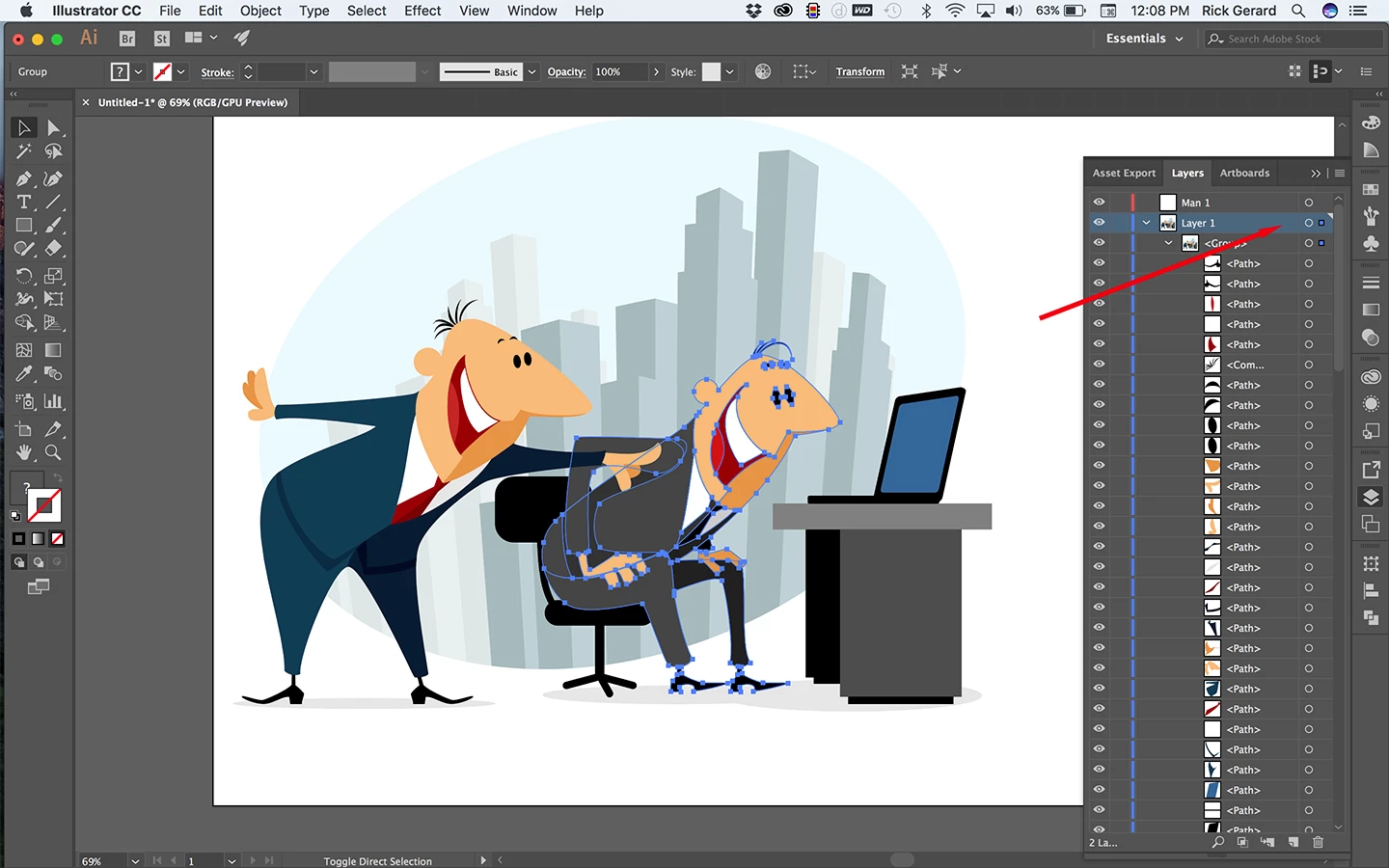The height and width of the screenshot is (868, 1389).
Task: Select the Pen tool
Action: point(24,178)
